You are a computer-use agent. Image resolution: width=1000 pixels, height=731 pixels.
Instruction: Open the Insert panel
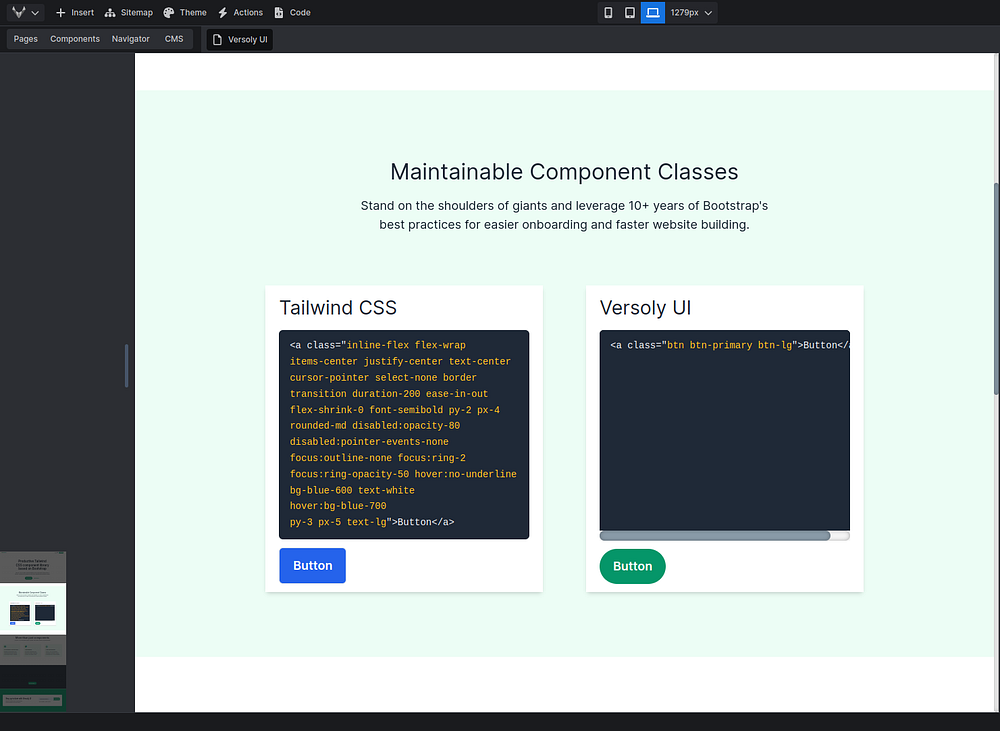[75, 13]
